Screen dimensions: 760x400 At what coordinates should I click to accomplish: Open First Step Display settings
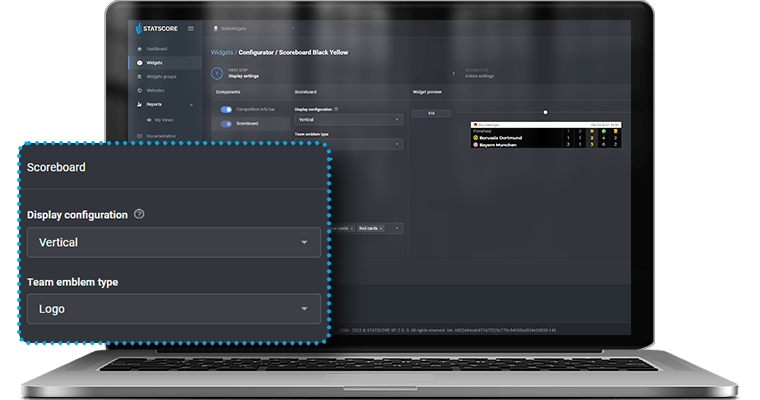tap(244, 73)
